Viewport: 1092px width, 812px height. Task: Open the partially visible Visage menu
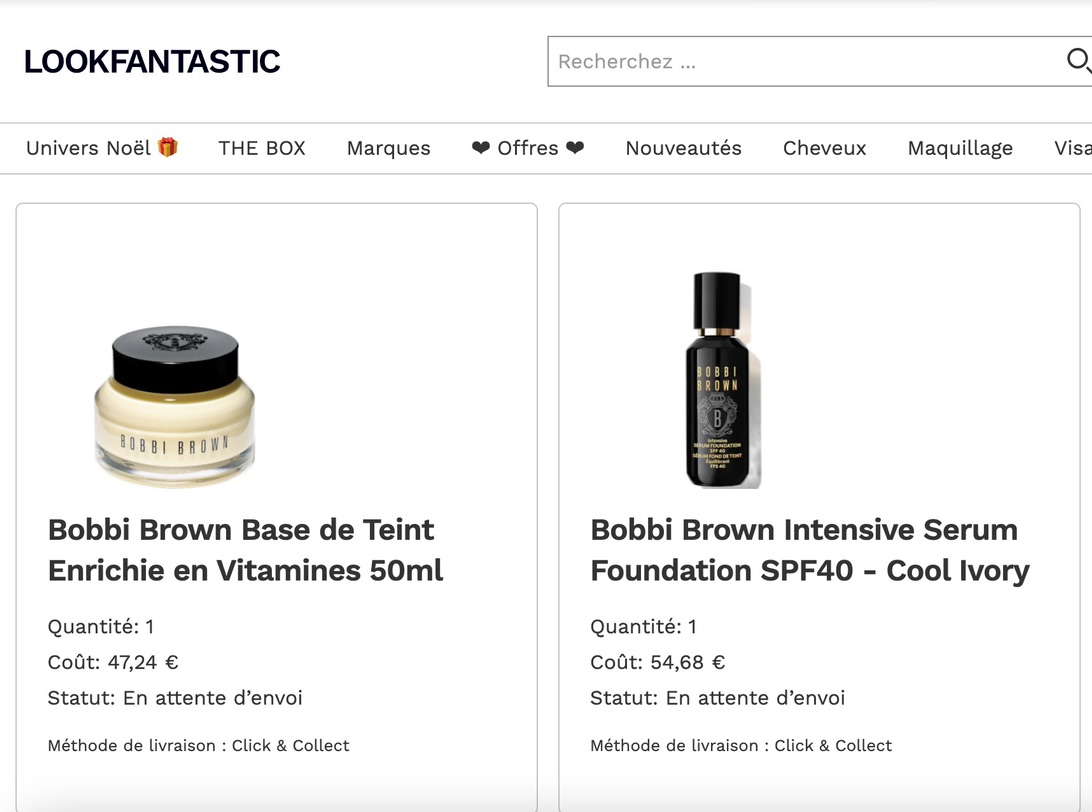click(x=1072, y=148)
